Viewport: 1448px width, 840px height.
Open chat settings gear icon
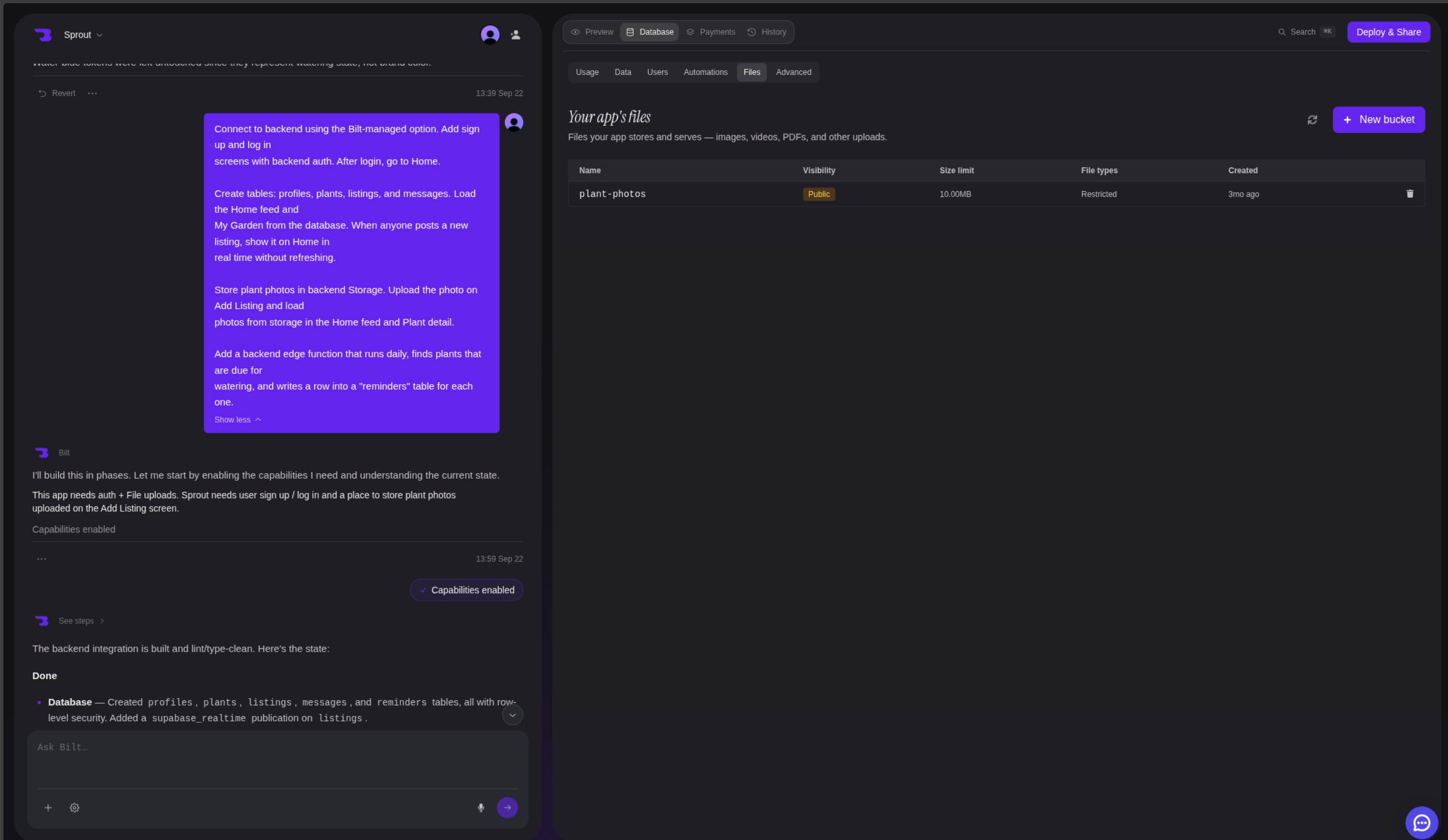tap(75, 808)
